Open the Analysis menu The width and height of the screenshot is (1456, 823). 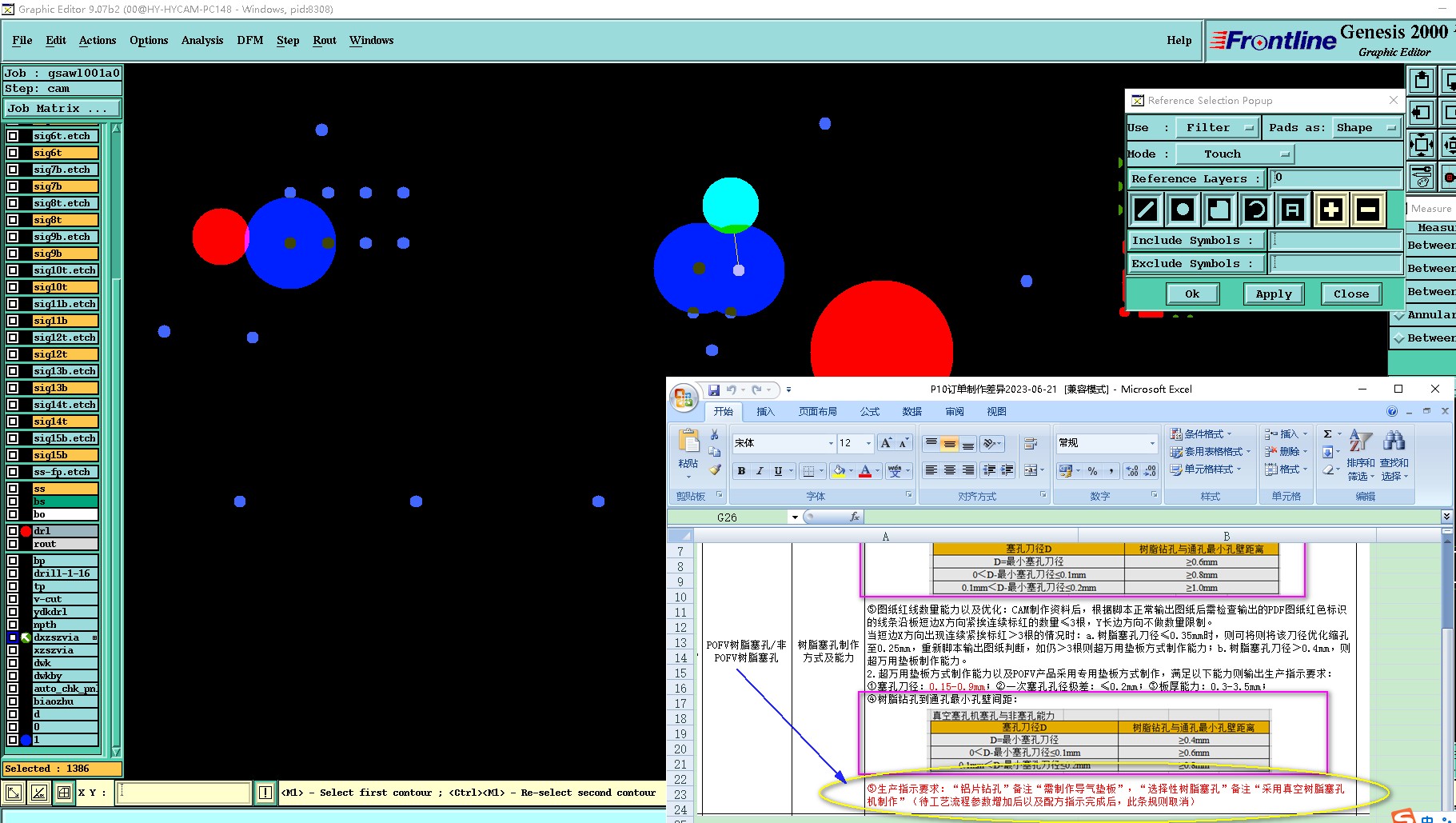tap(202, 40)
